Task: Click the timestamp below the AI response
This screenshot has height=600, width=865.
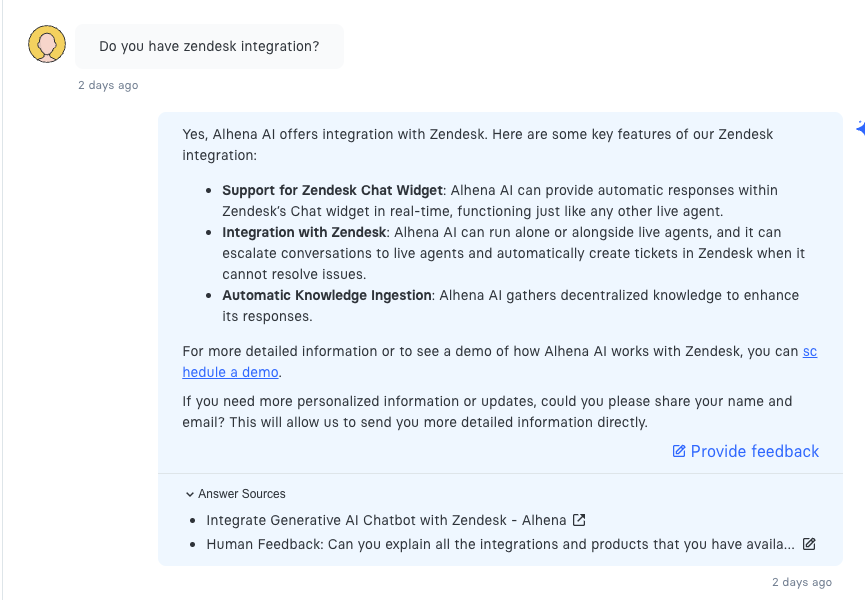Action: 801,582
